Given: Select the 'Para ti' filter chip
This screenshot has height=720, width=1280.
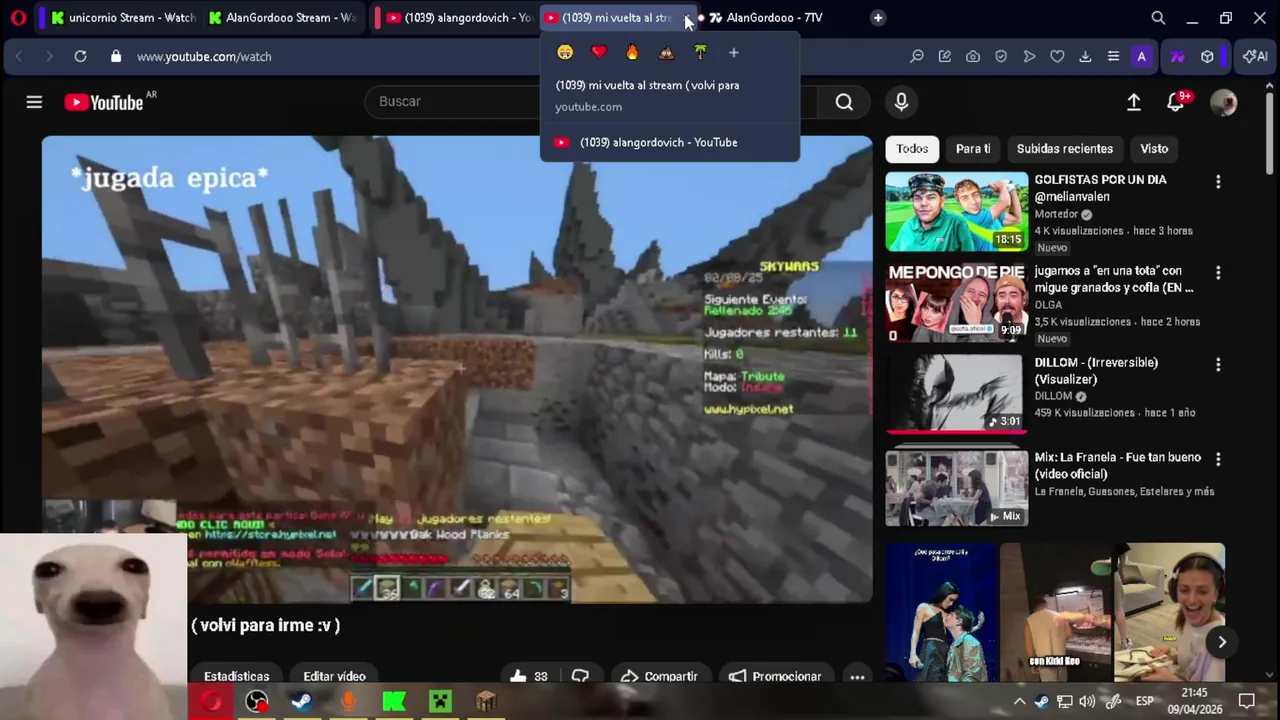Looking at the screenshot, I should tap(973, 149).
